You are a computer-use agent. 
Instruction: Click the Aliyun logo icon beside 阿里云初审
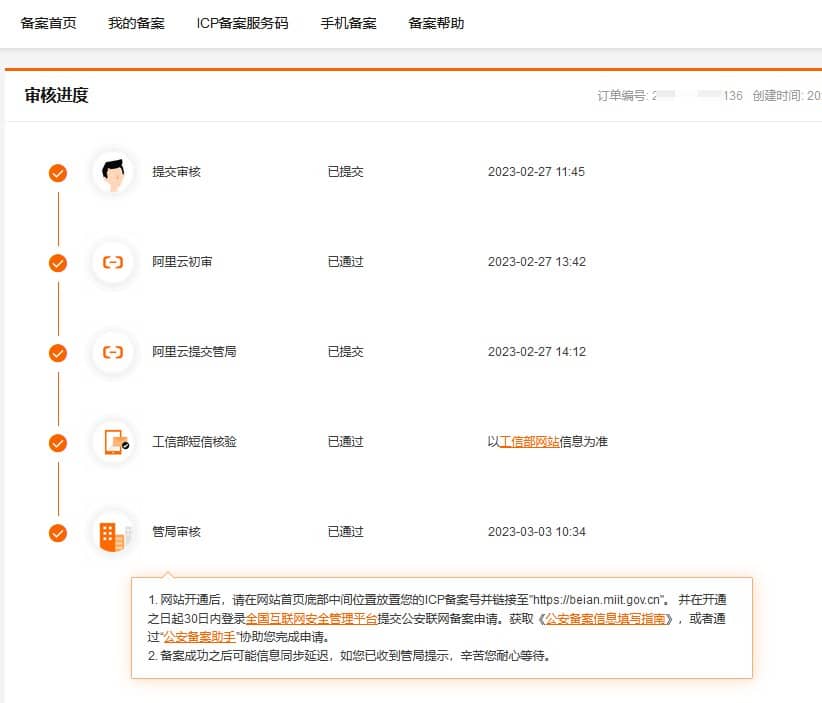[113, 262]
